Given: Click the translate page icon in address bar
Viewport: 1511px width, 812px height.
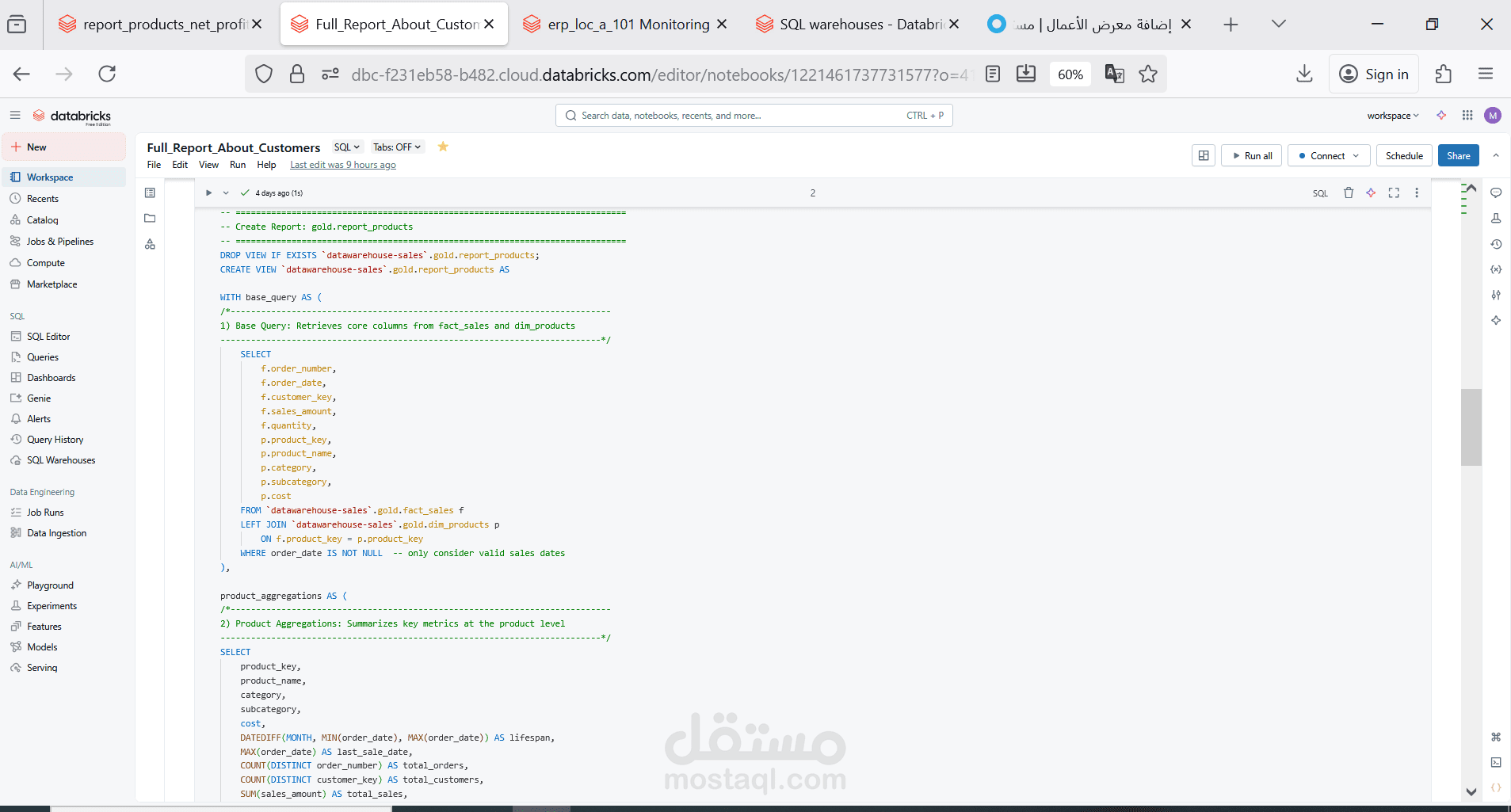Looking at the screenshot, I should 1115,74.
